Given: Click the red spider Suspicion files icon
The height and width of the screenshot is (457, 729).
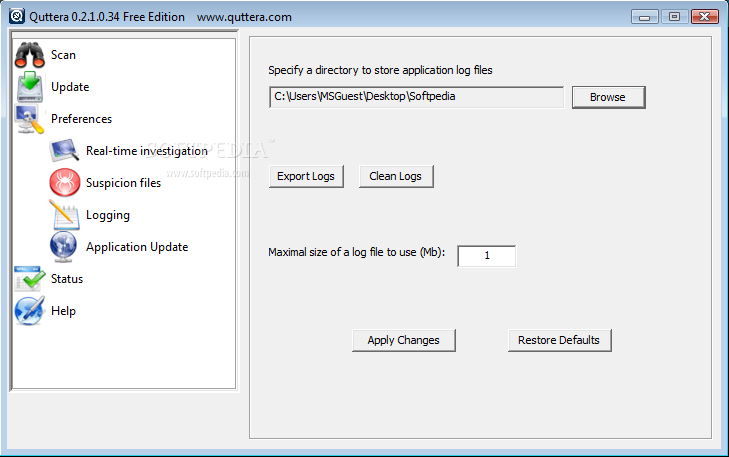Looking at the screenshot, I should pyautogui.click(x=65, y=182).
